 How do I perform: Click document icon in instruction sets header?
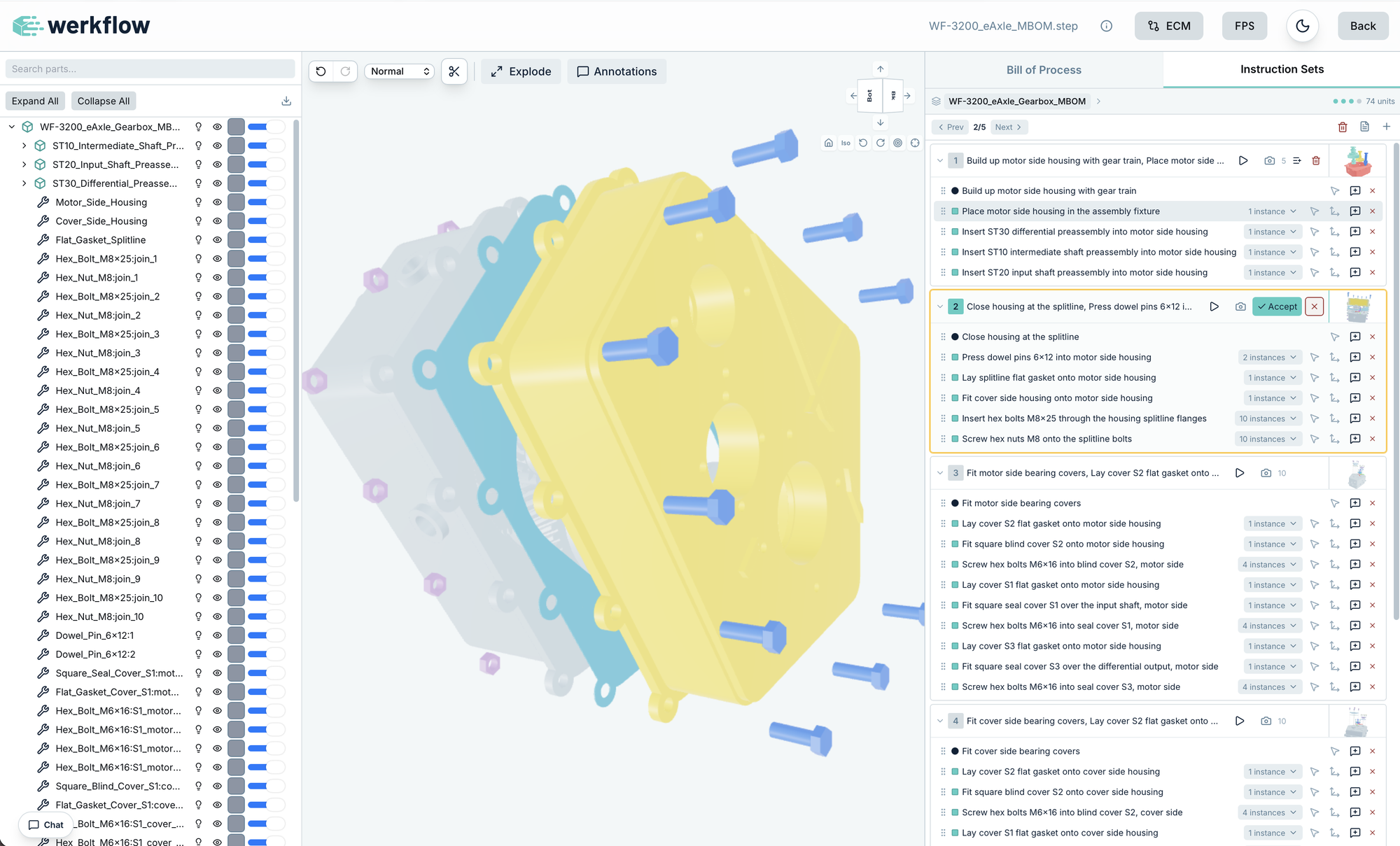coord(1364,127)
